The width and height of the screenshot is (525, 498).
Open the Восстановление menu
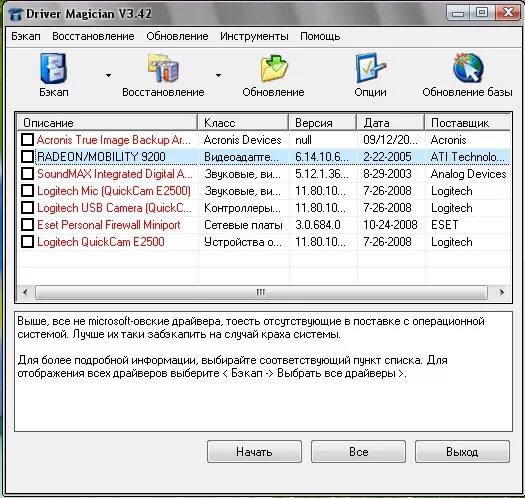(93, 36)
